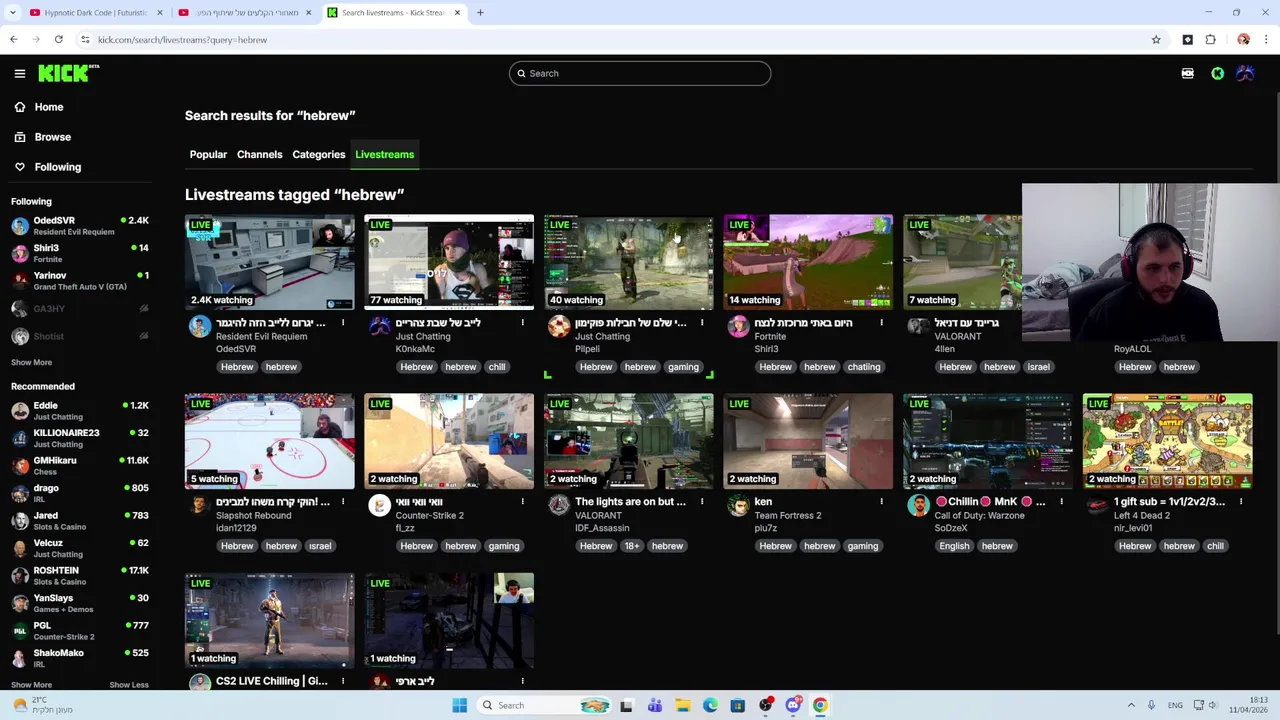Screen dimensions: 1280x720
Task: Click the Resident Evil Requiem category link on card
Action: [261, 336]
